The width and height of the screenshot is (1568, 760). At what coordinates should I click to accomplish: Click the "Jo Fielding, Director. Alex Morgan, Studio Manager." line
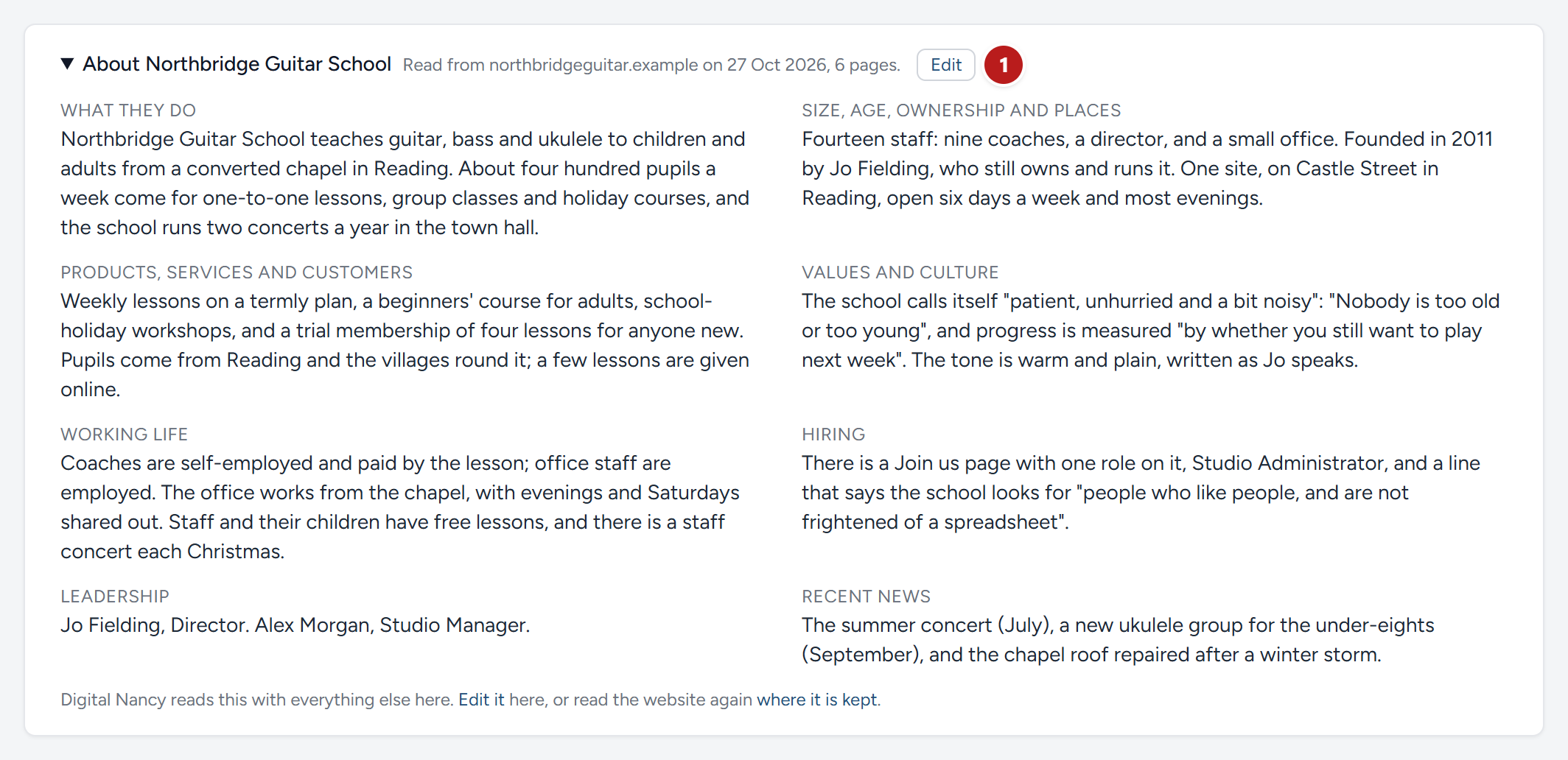(x=295, y=625)
